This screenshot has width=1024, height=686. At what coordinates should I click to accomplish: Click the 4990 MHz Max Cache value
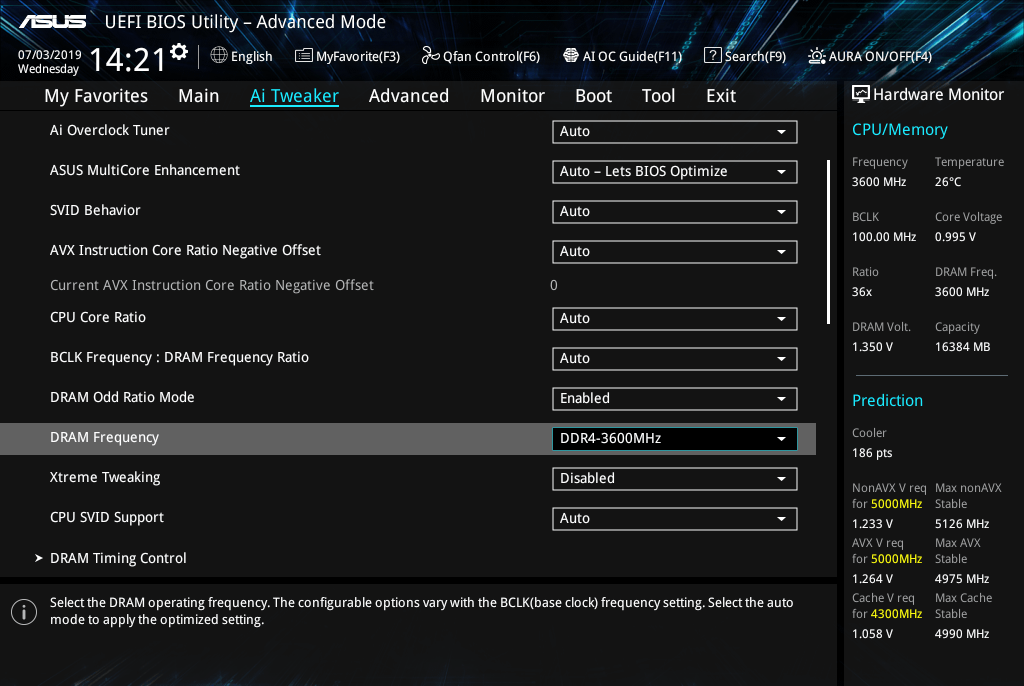[x=962, y=634]
